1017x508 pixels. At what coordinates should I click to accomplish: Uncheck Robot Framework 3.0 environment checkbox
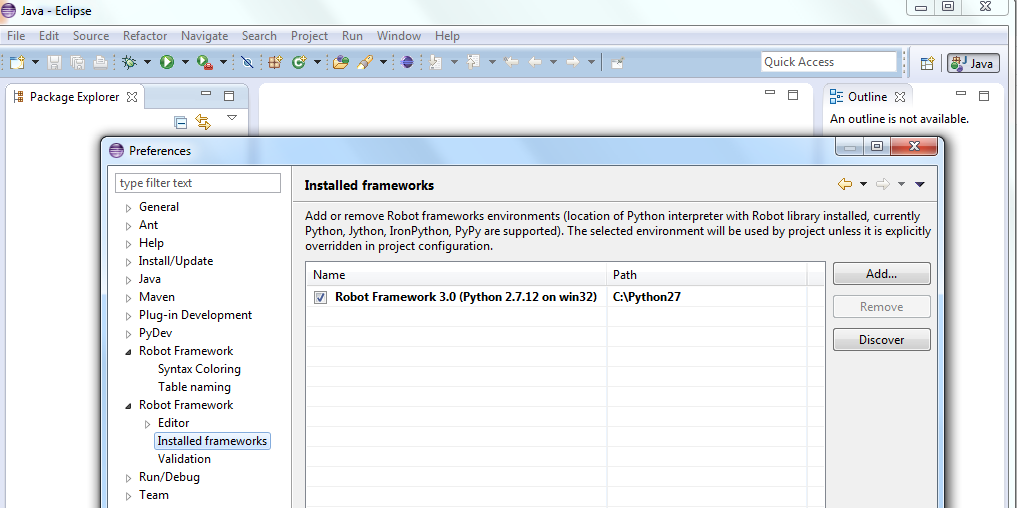pos(320,298)
